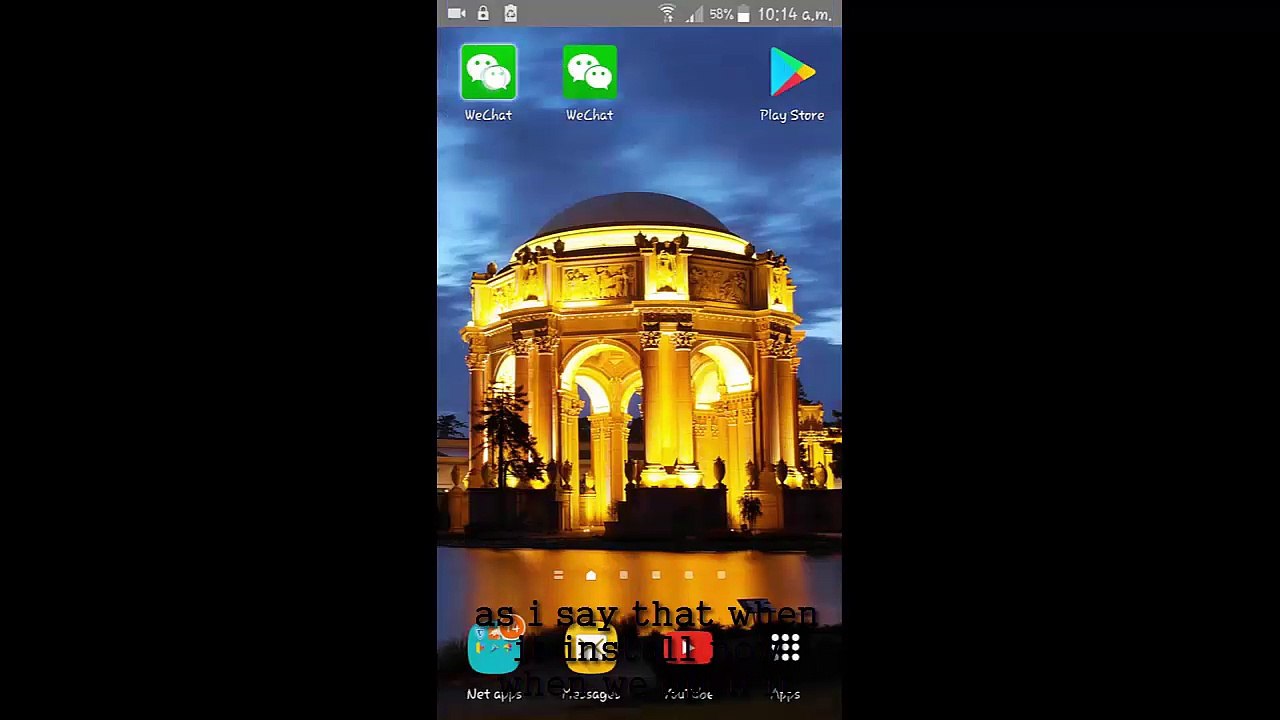Open the Net apps folder
Screen dimensions: 1280x720
[x=494, y=650]
